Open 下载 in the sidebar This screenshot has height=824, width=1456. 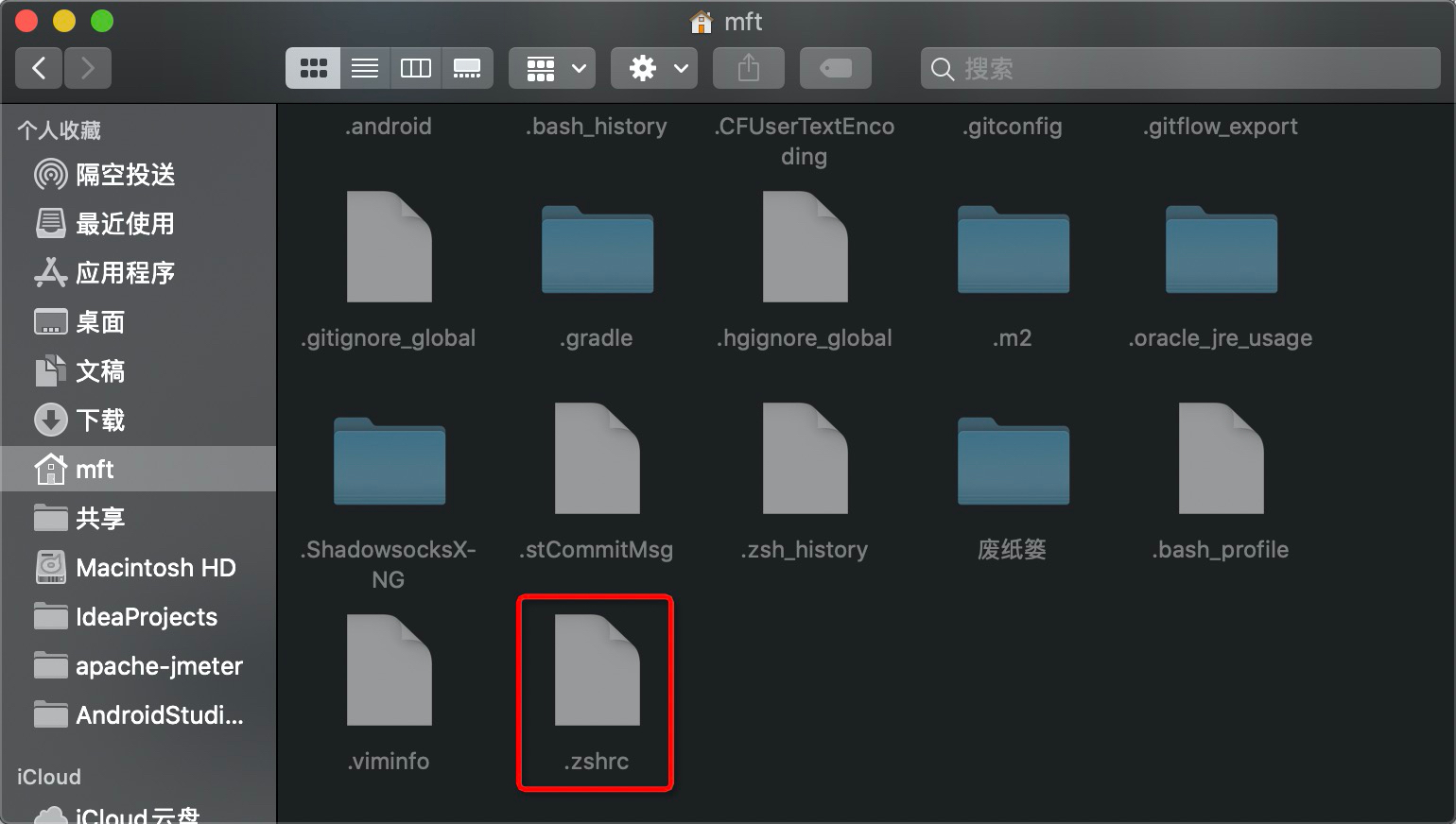click(x=138, y=421)
